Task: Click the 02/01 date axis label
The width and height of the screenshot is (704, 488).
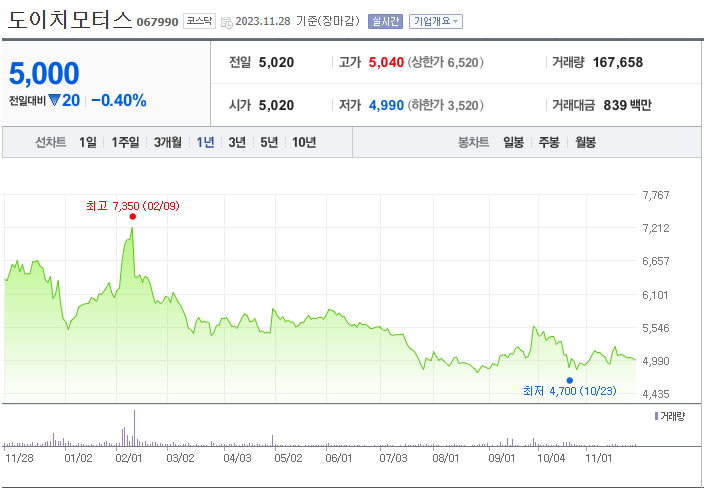Action: (129, 458)
